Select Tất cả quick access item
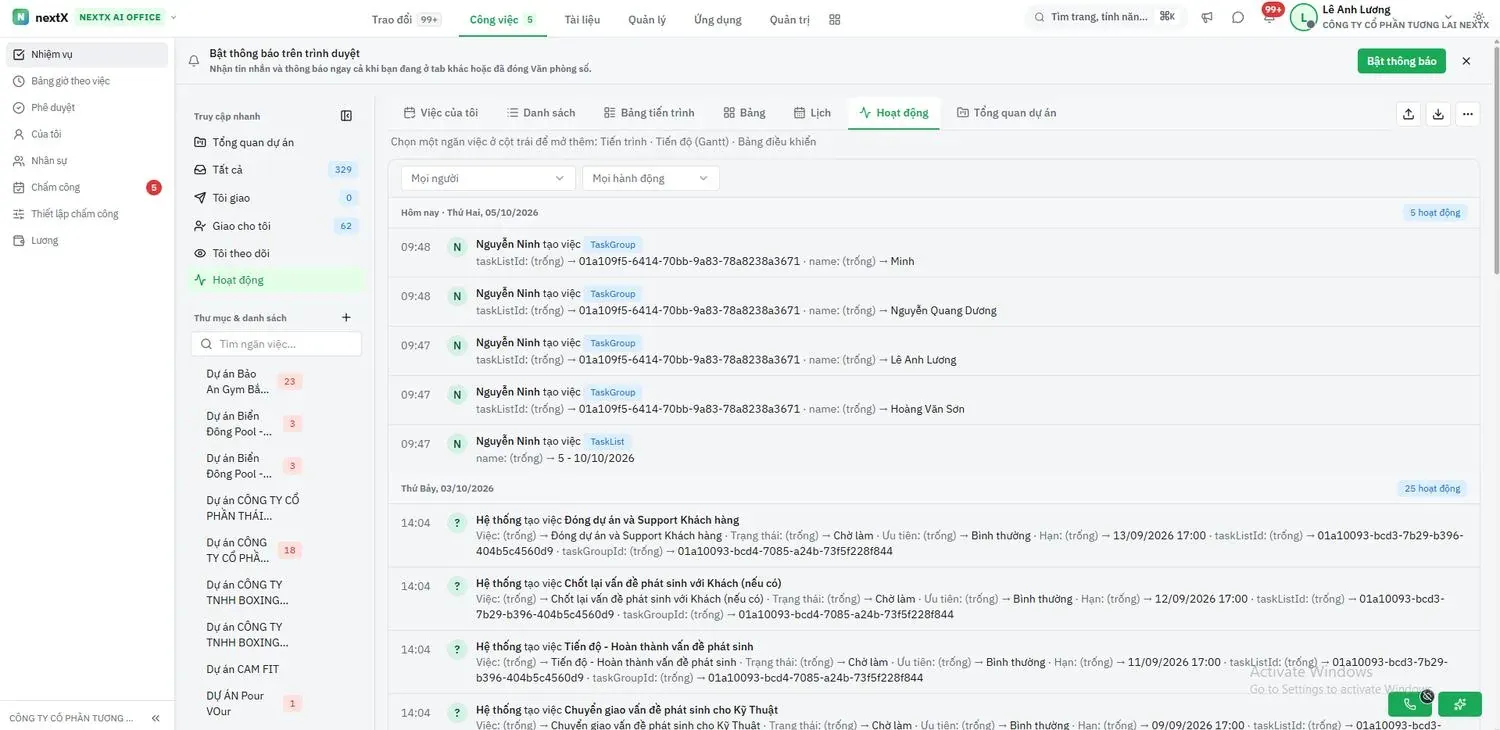This screenshot has width=1500, height=730. 275,170
